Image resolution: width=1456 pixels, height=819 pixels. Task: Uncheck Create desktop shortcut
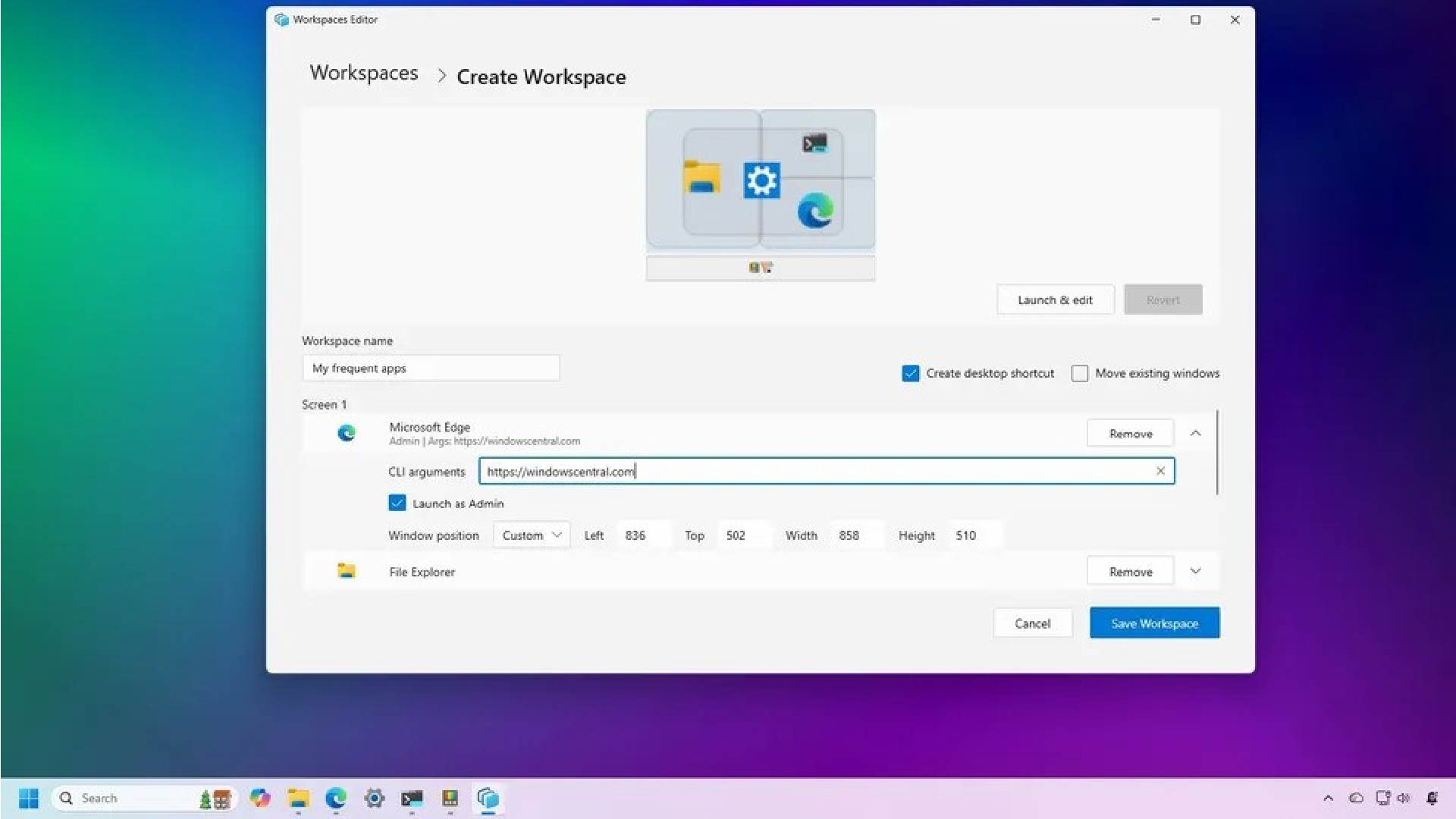pos(910,373)
